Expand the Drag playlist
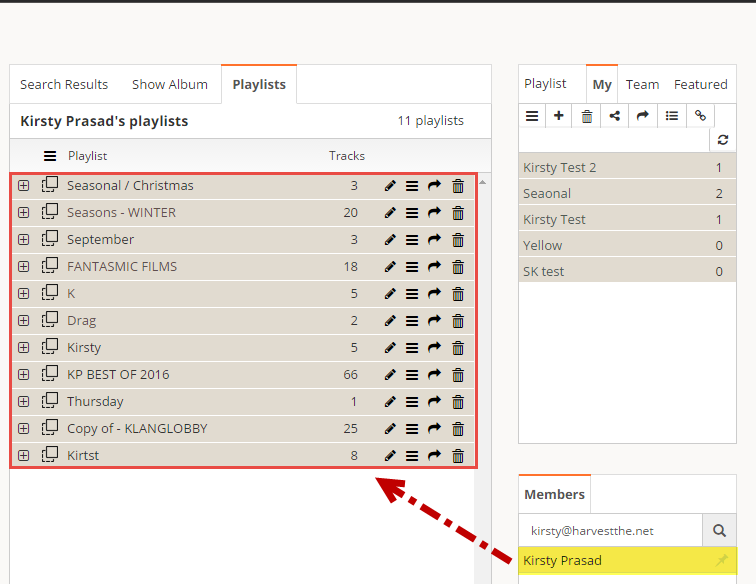 pyautogui.click(x=23, y=321)
